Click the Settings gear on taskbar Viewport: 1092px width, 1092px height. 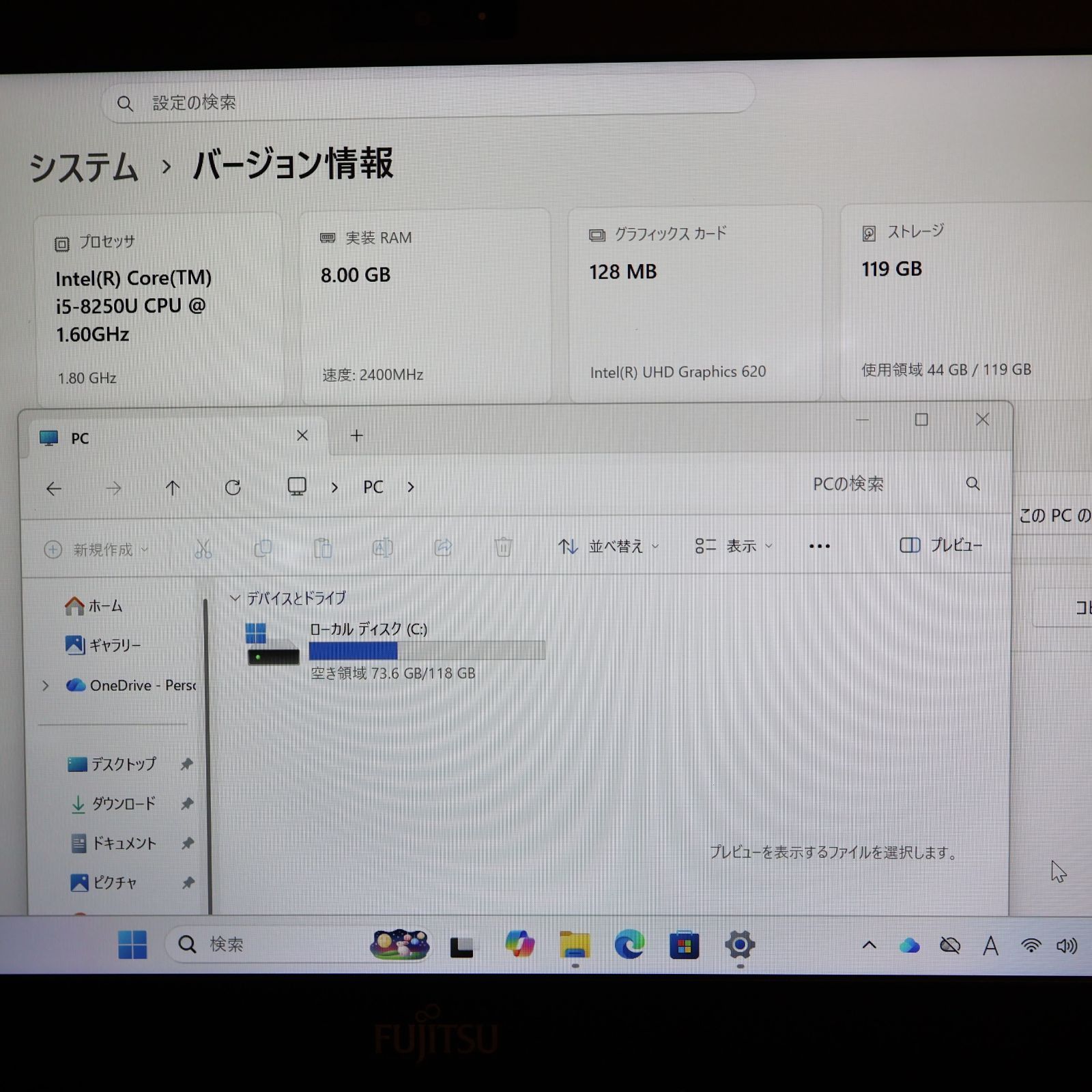click(740, 945)
